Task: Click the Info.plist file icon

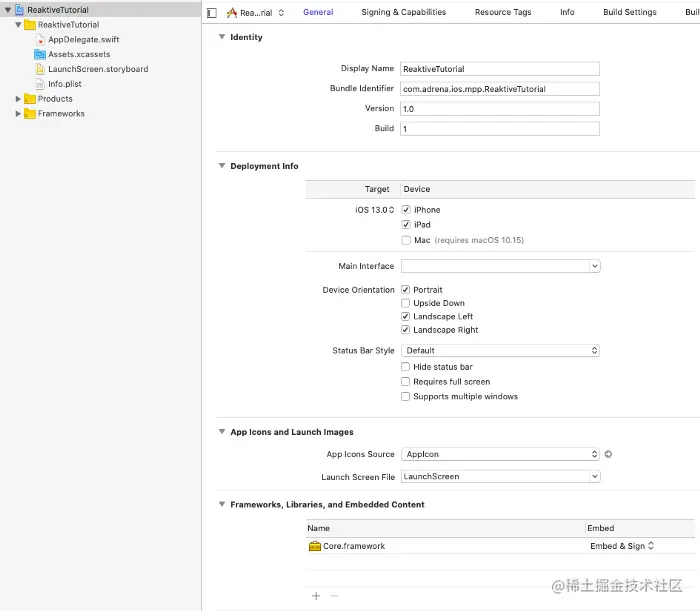Action: coord(40,84)
